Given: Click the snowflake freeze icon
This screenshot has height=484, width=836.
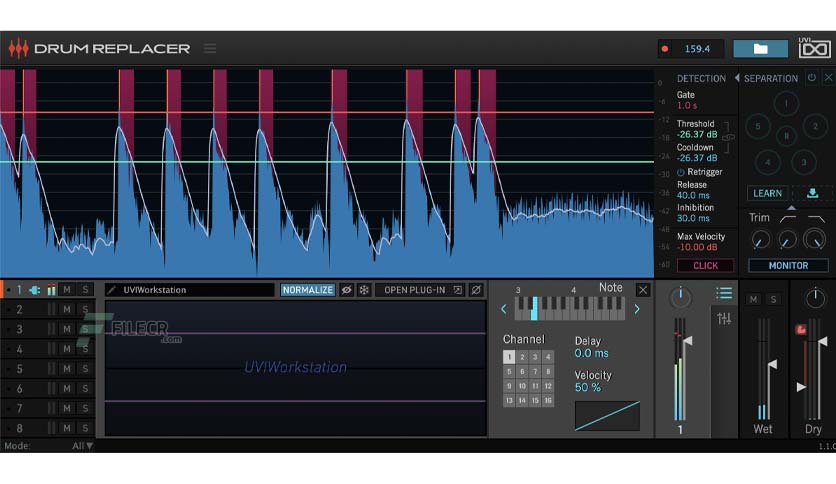Looking at the screenshot, I should (x=364, y=290).
